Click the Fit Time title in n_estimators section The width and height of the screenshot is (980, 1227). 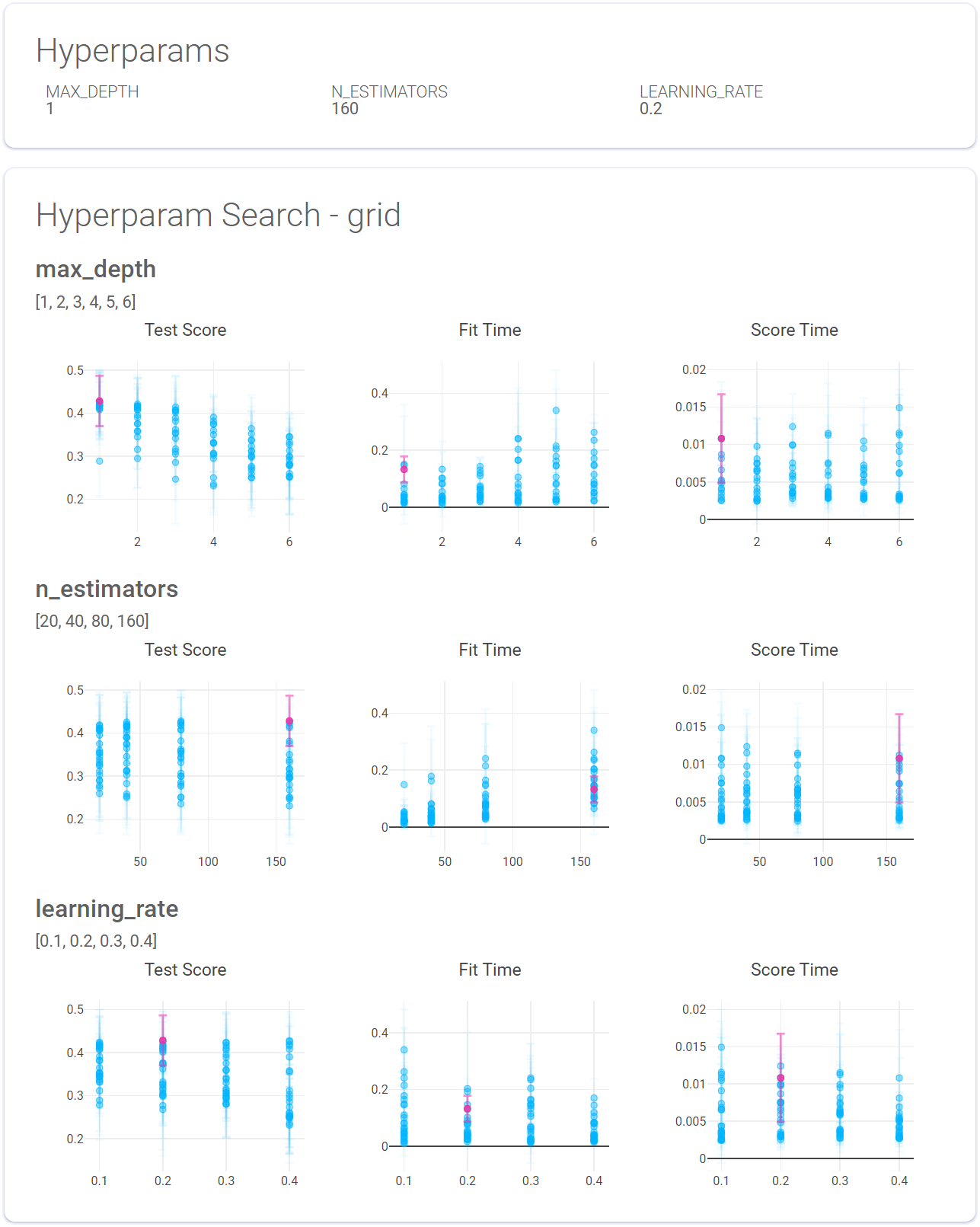pos(490,650)
